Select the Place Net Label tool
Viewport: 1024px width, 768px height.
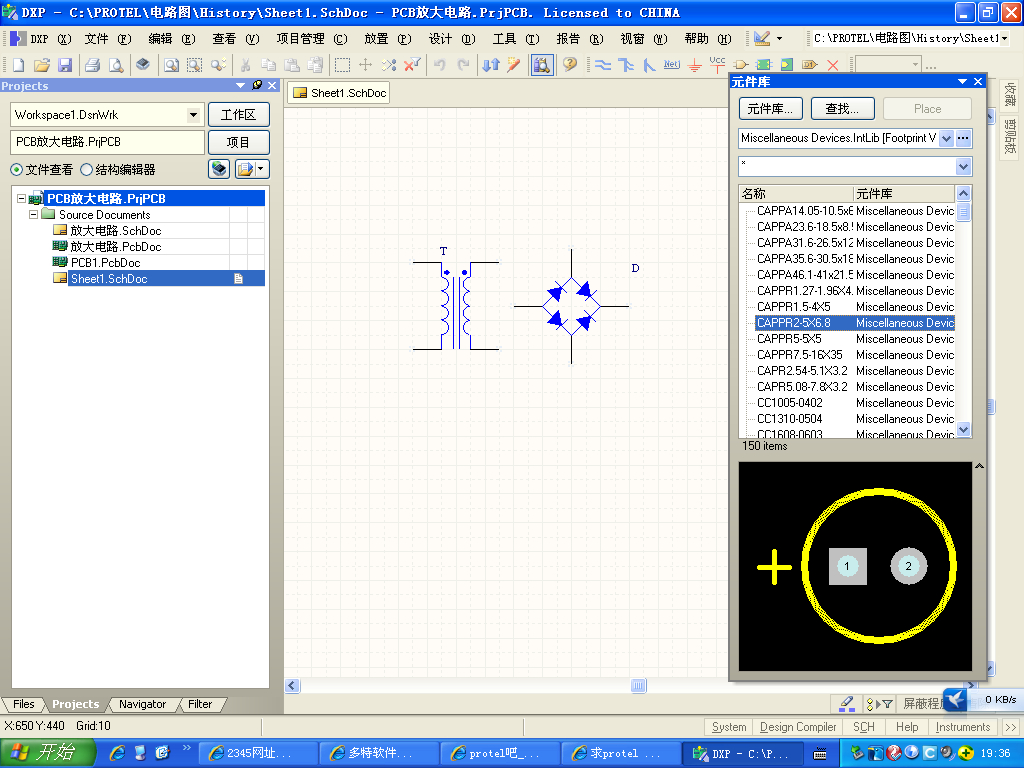point(672,65)
